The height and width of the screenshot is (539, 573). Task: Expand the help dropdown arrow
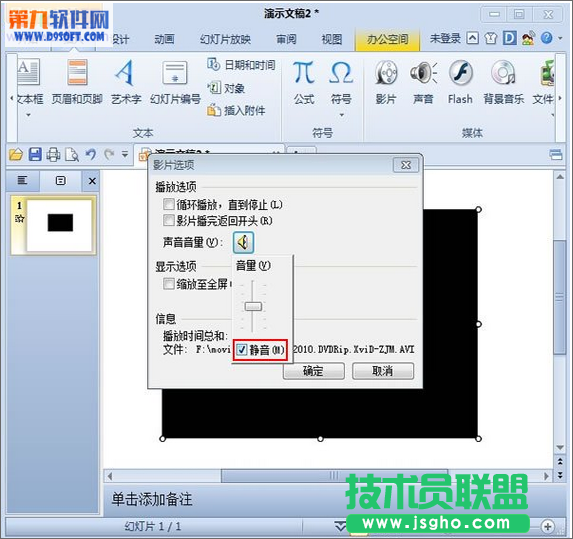coord(560,38)
